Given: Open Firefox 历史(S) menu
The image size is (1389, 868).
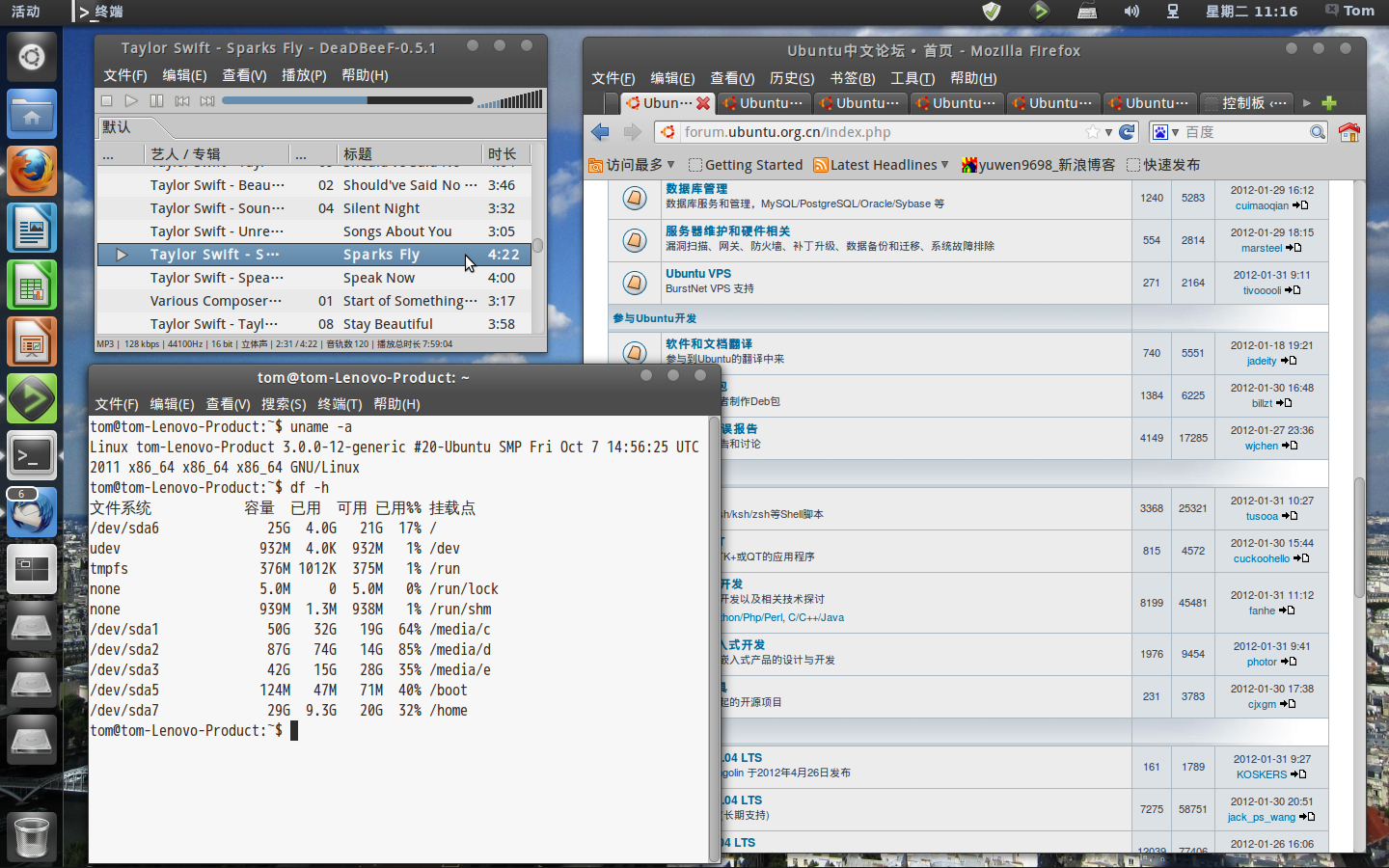Looking at the screenshot, I should [x=792, y=78].
